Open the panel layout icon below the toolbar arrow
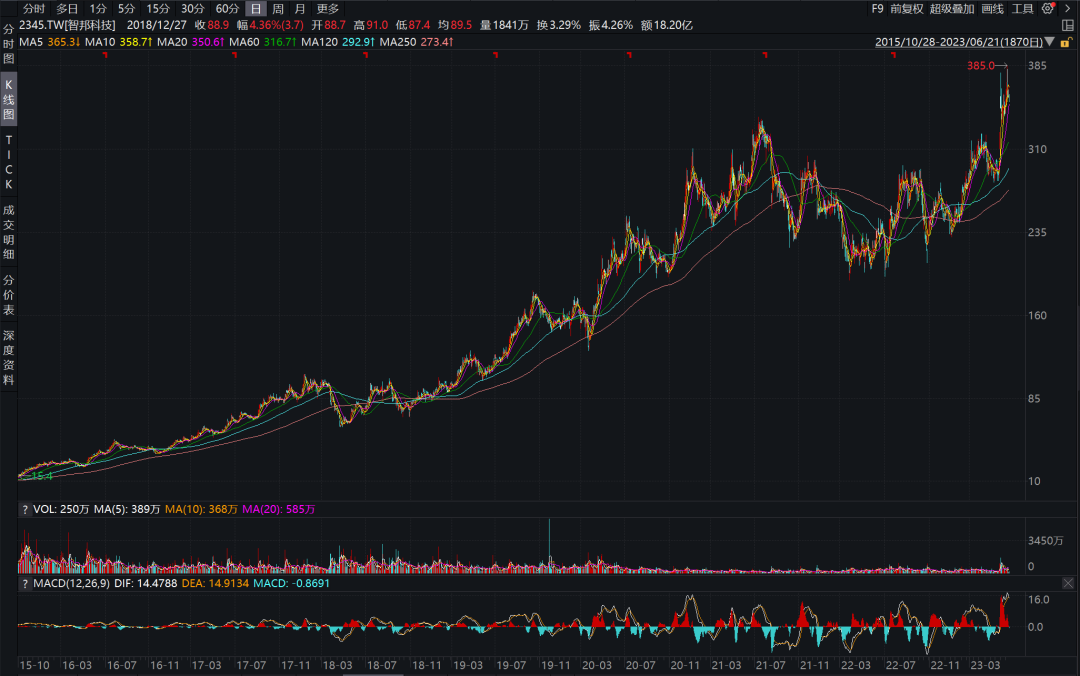Image resolution: width=1080 pixels, height=676 pixels. pyautogui.click(x=1068, y=25)
